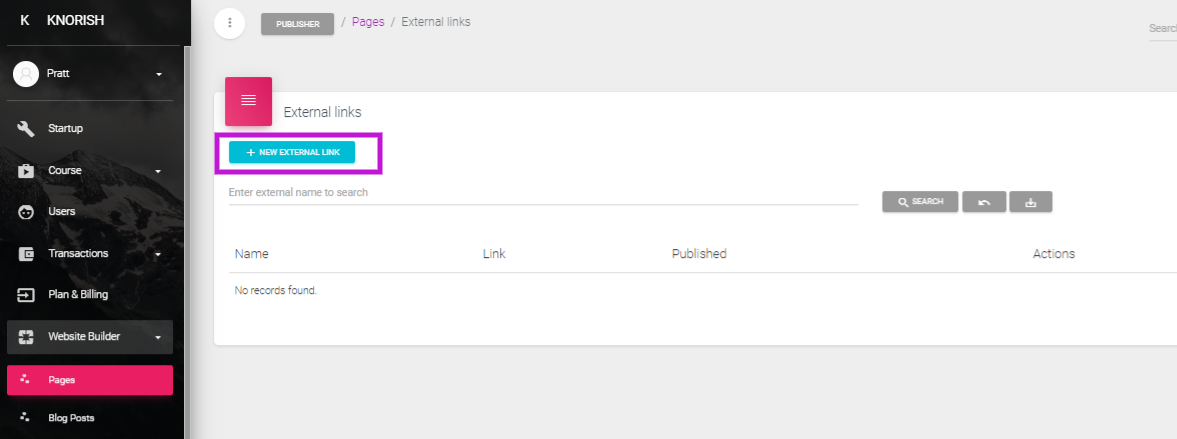Click the download export icon button
This screenshot has width=1177, height=439.
tap(1031, 202)
